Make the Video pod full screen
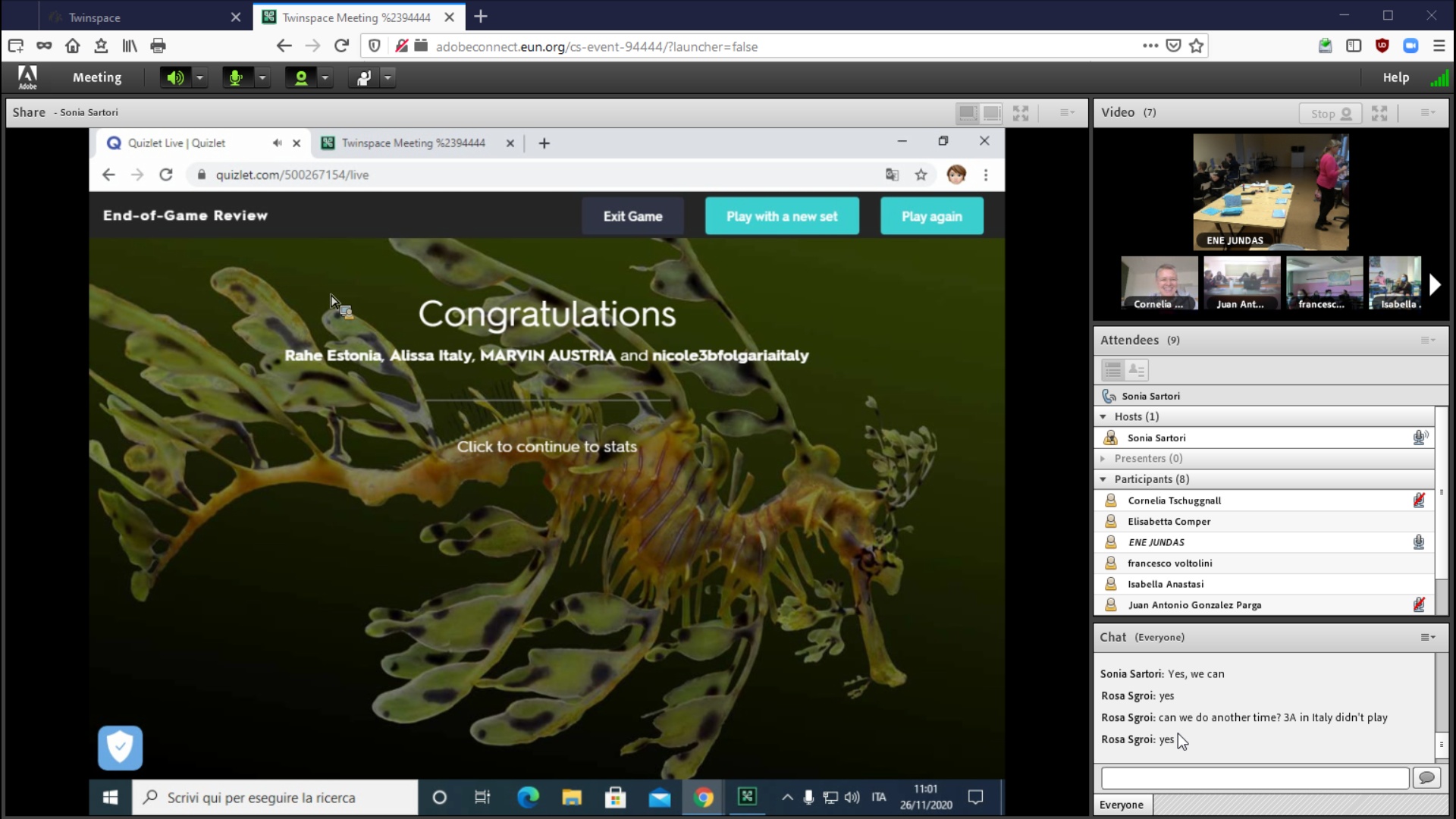Image resolution: width=1456 pixels, height=819 pixels. (1379, 113)
